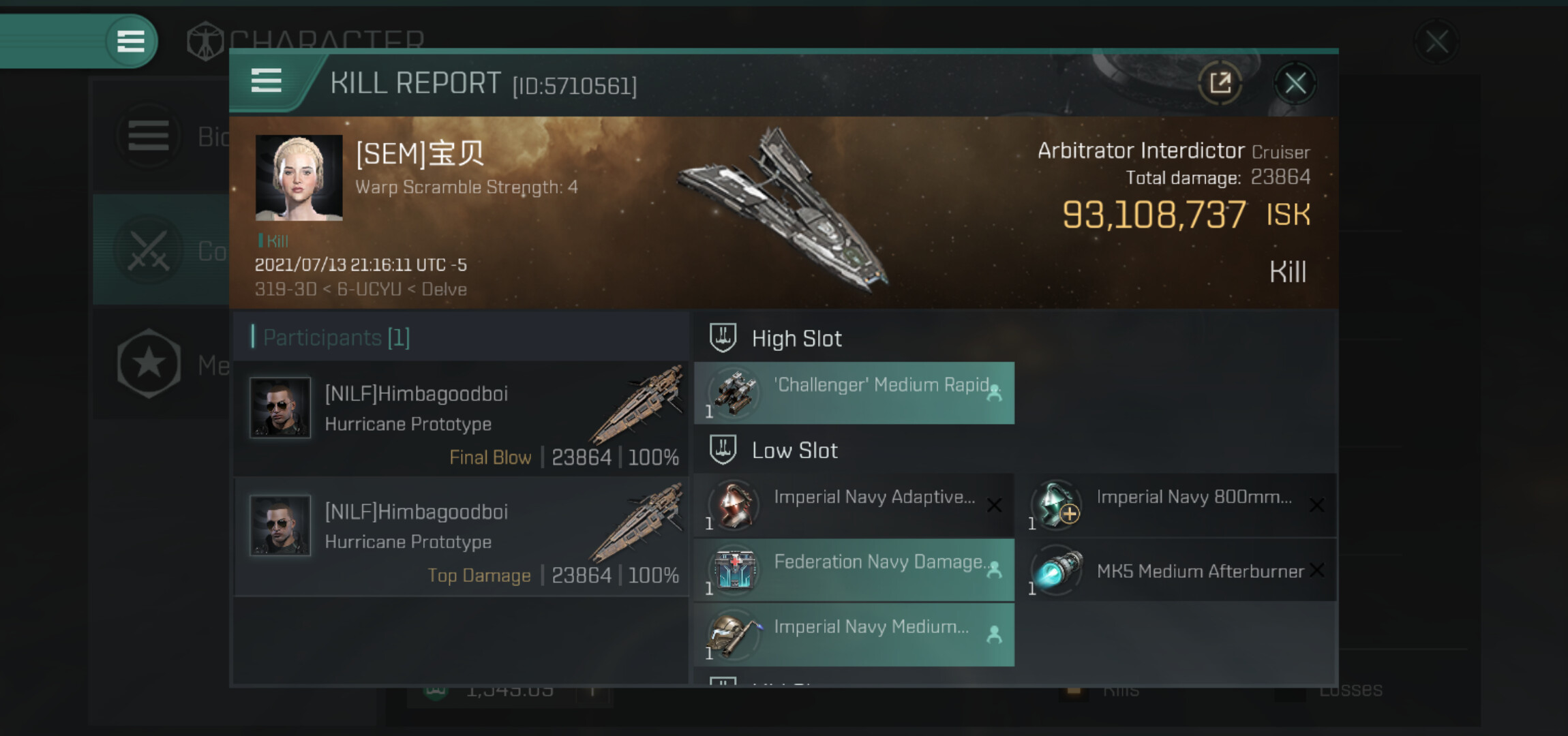Close the kill report window
This screenshot has height=736, width=1568.
point(1295,84)
